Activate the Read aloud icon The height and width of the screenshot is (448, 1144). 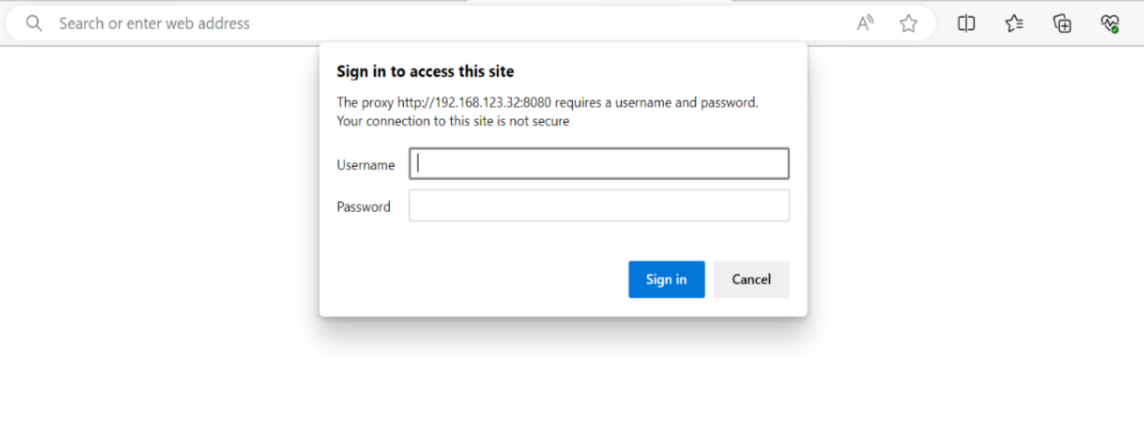(865, 23)
